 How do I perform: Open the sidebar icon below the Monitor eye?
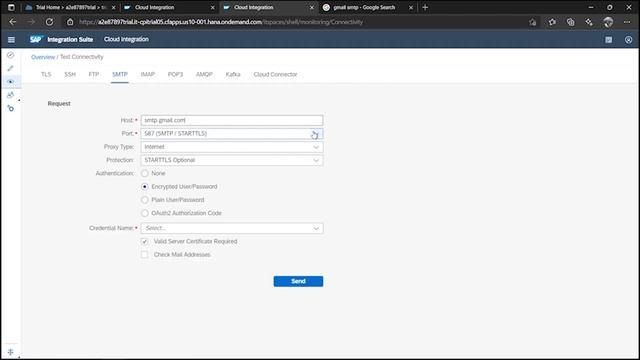click(11, 95)
